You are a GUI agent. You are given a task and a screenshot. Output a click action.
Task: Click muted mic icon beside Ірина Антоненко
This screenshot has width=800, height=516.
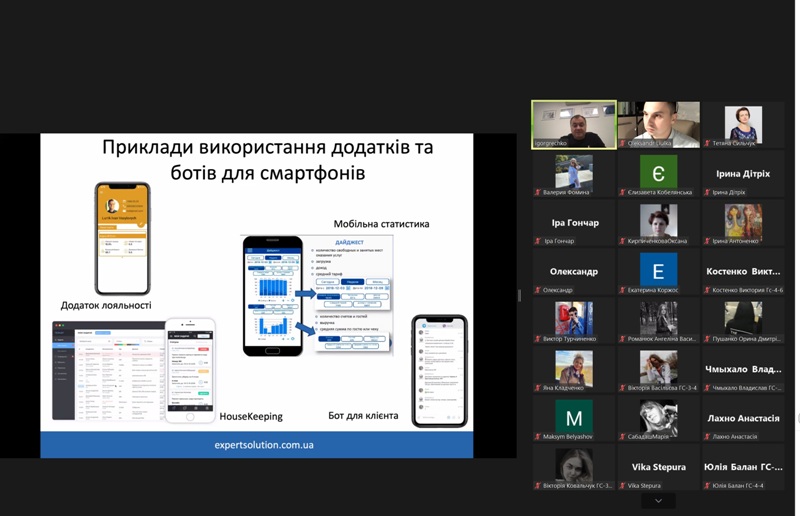point(707,241)
